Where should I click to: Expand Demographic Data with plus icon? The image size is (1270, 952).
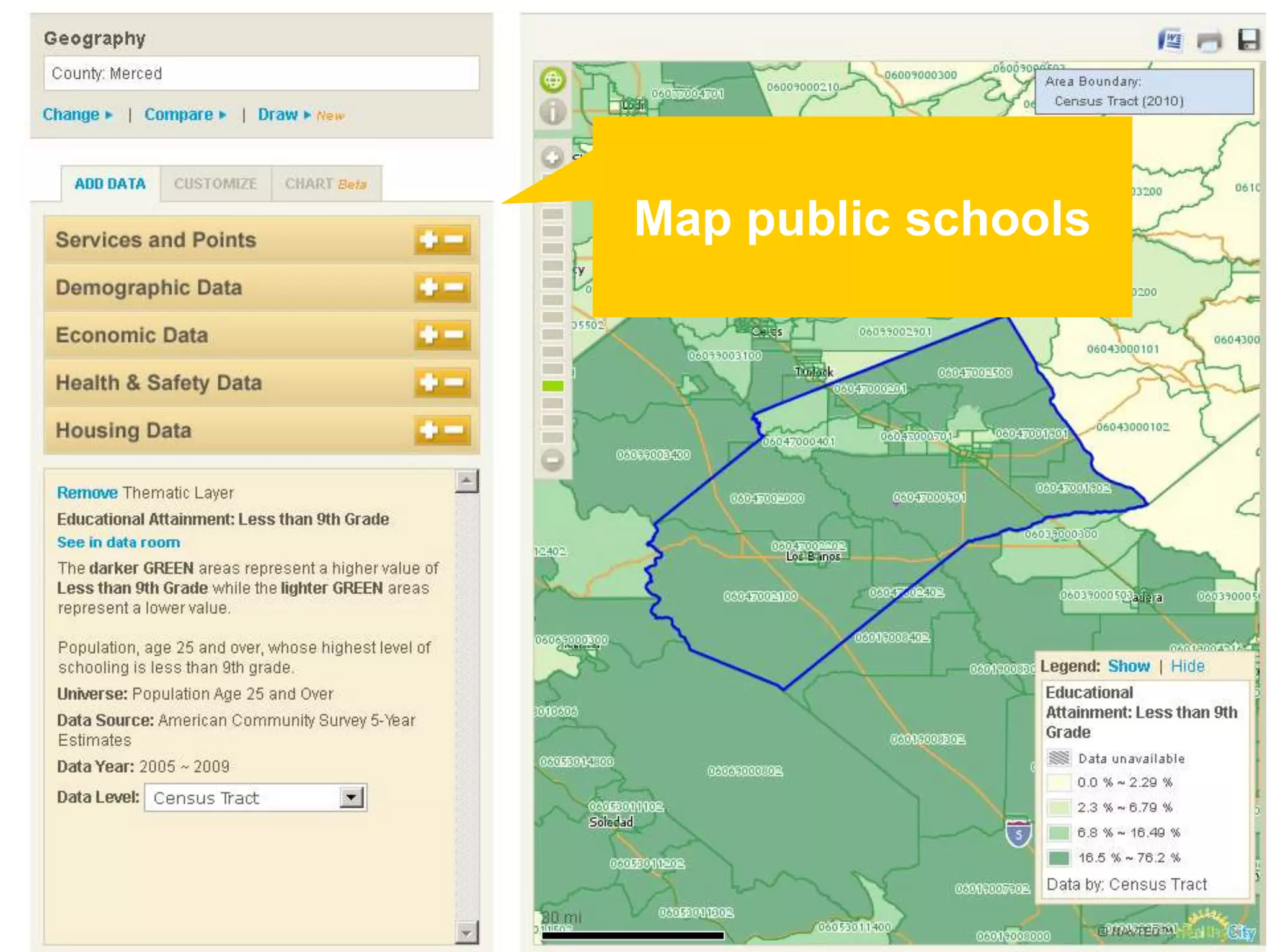click(429, 287)
